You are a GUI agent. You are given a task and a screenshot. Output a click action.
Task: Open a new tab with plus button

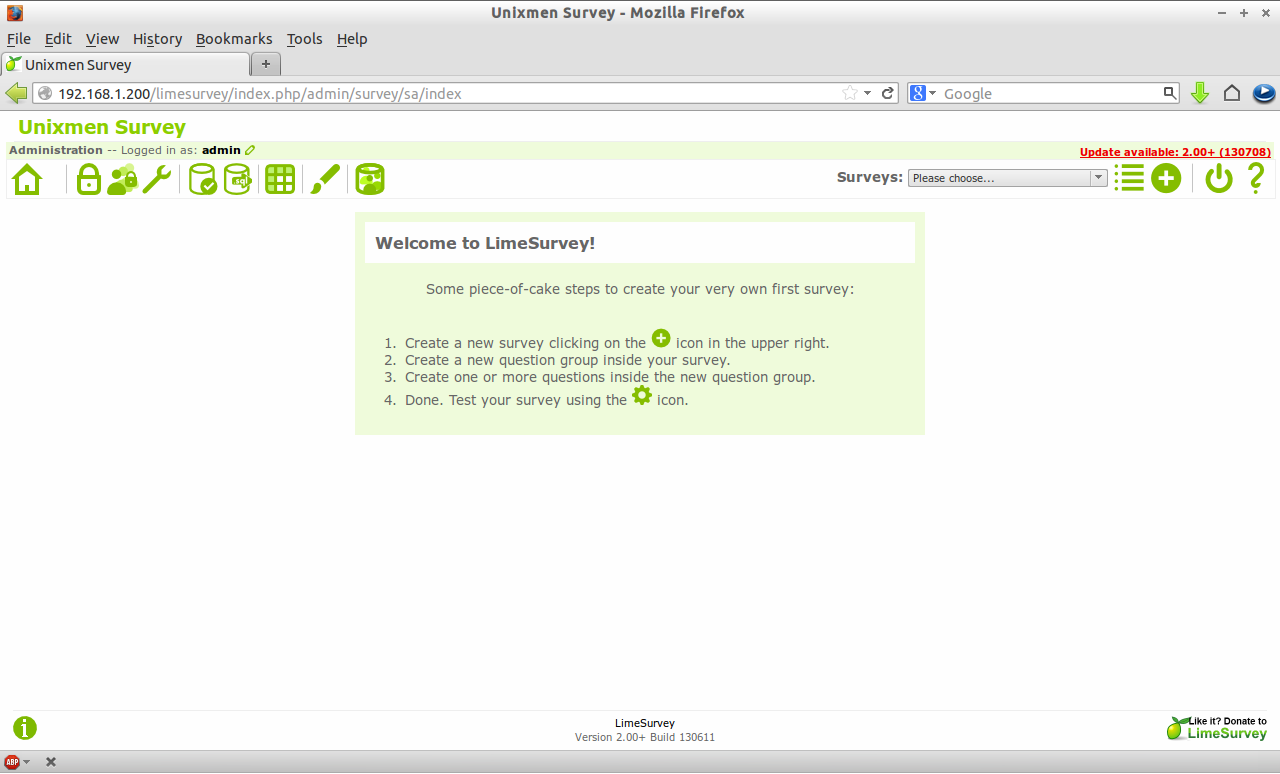point(266,64)
